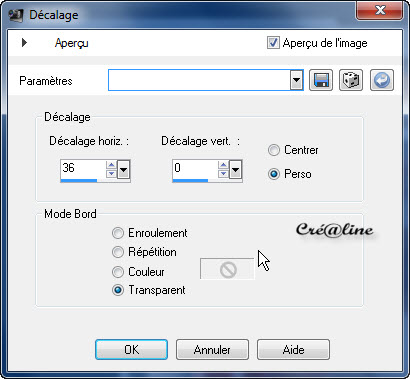Image resolution: width=410 pixels, height=379 pixels.
Task: Click the Aperçu label text
Action: pos(72,43)
